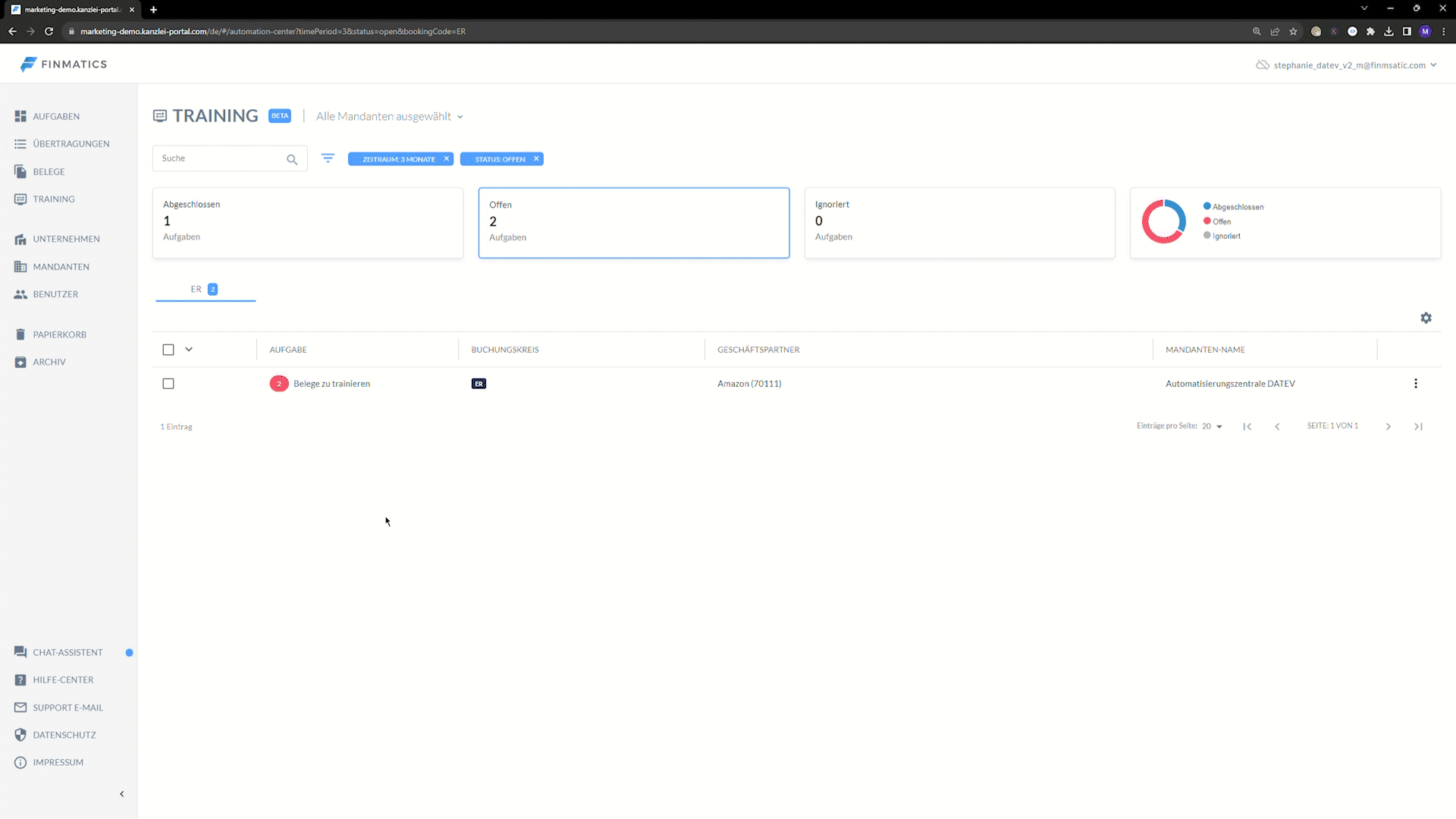The image size is (1456, 819).
Task: Click the search magnifier icon
Action: pyautogui.click(x=292, y=159)
